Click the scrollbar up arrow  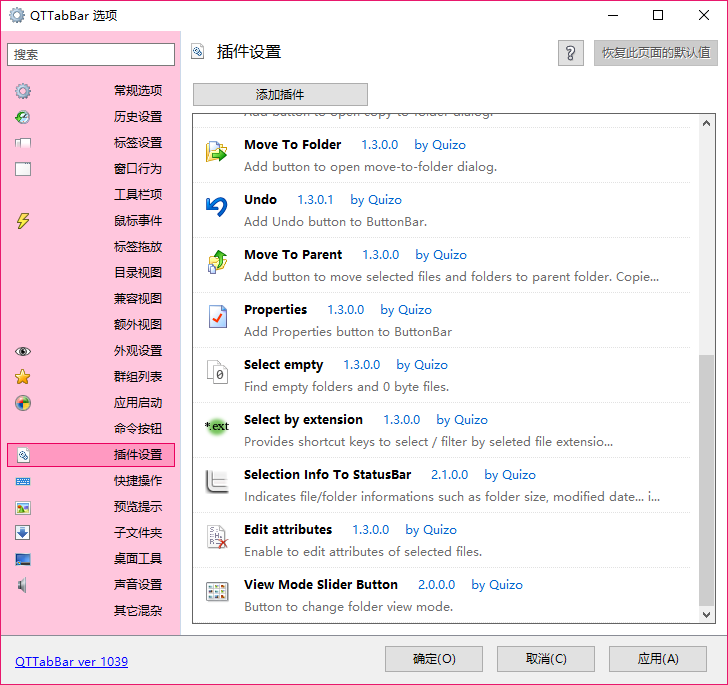point(706,124)
